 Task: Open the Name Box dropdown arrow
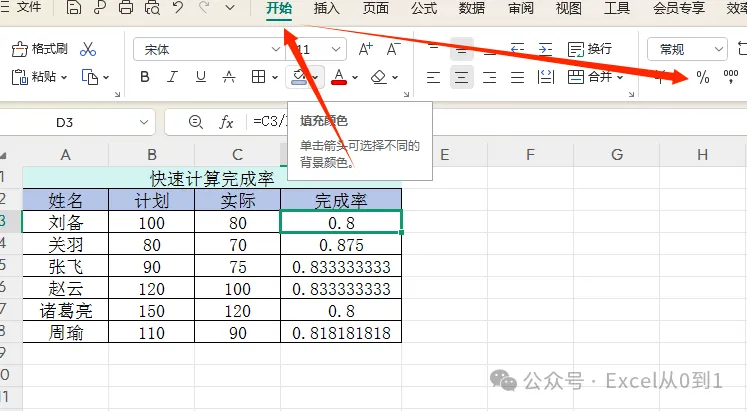[143, 122]
